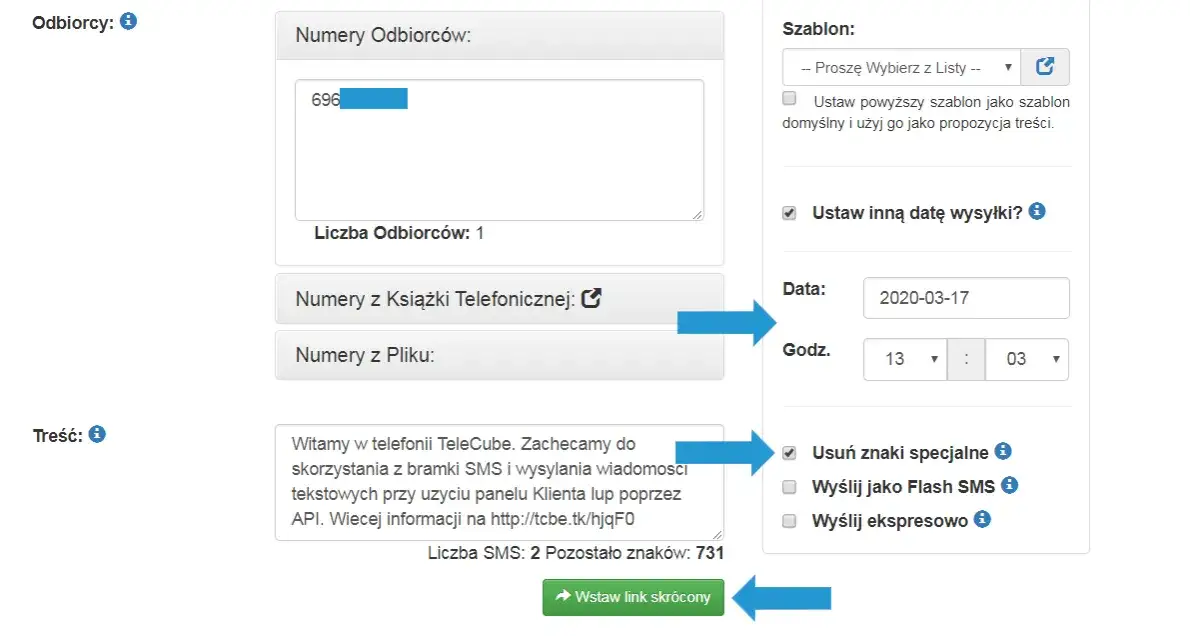Click info icon beside Treść label
1190x636 pixels.
click(97, 434)
